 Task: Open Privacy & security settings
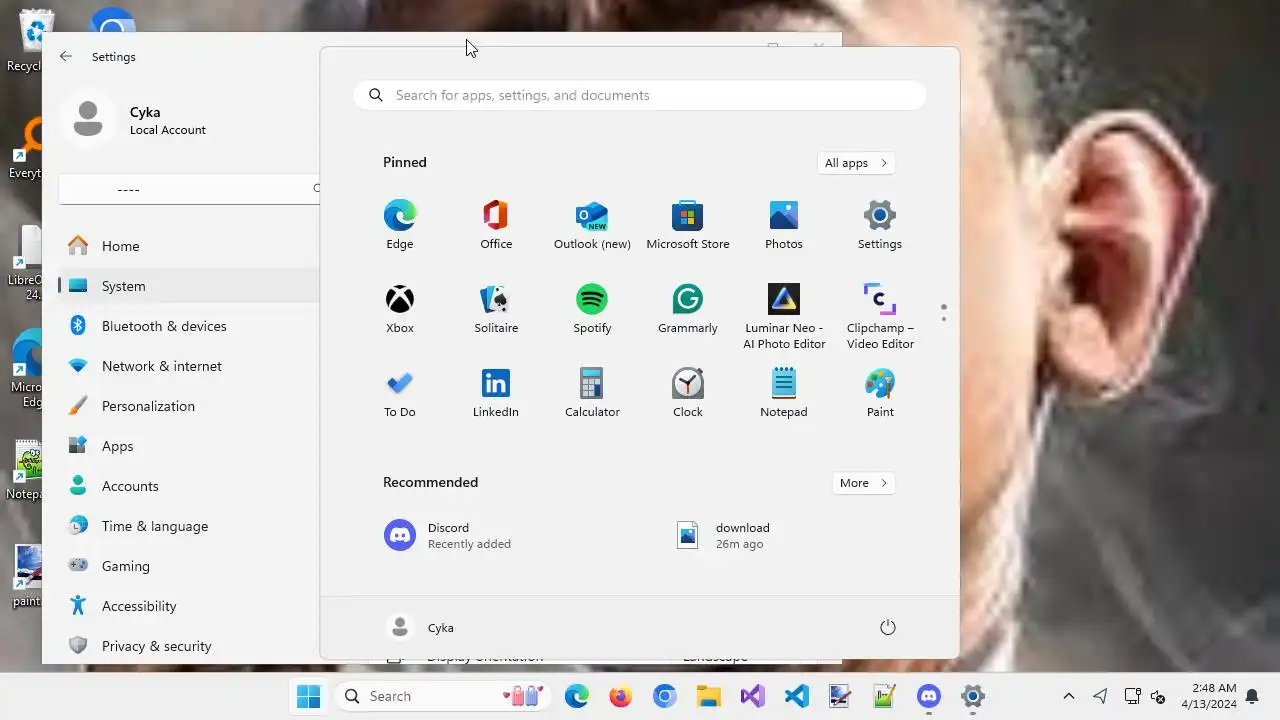(188, 646)
